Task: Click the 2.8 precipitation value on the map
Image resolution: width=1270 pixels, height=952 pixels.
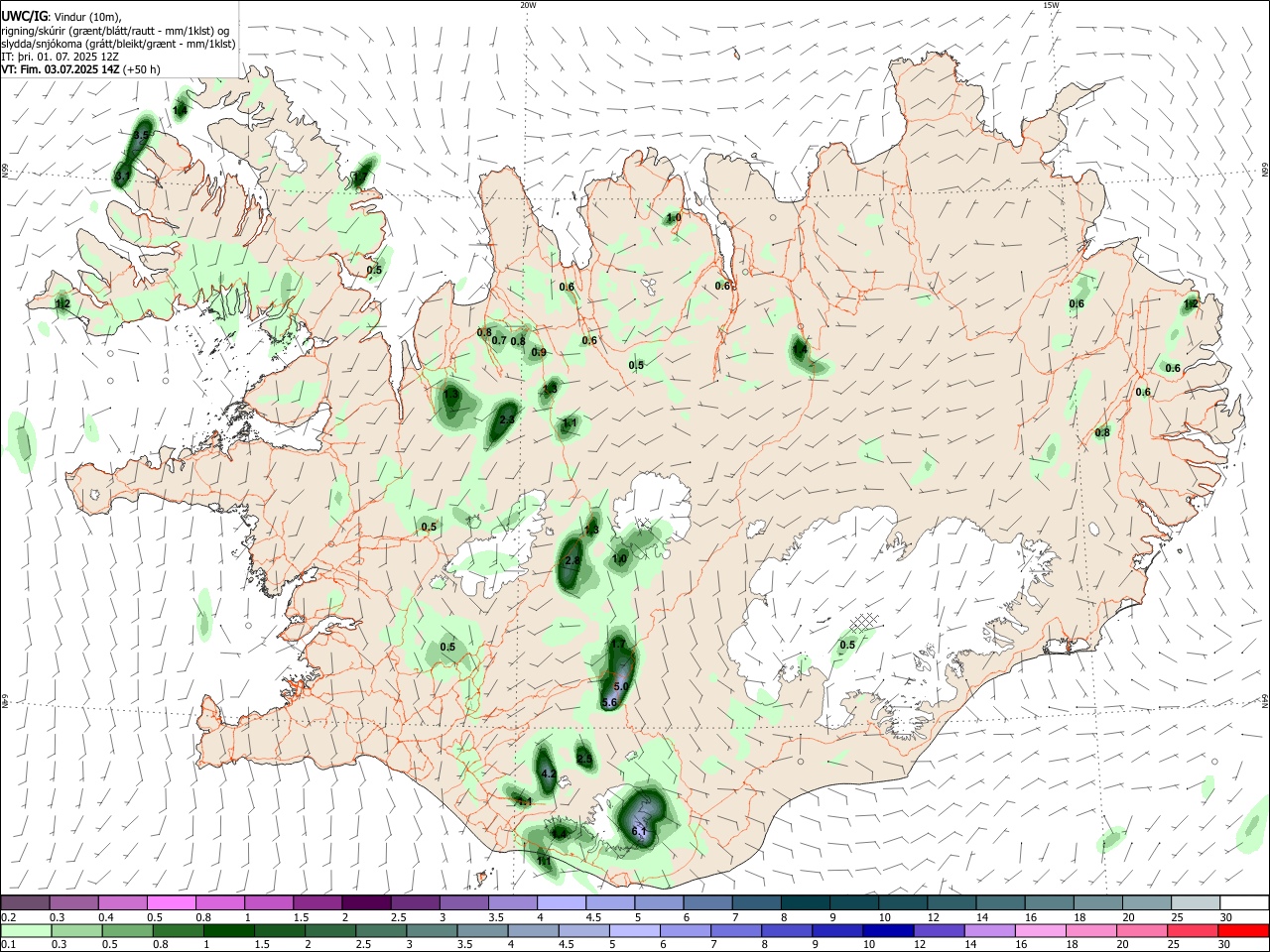Action: coord(571,561)
